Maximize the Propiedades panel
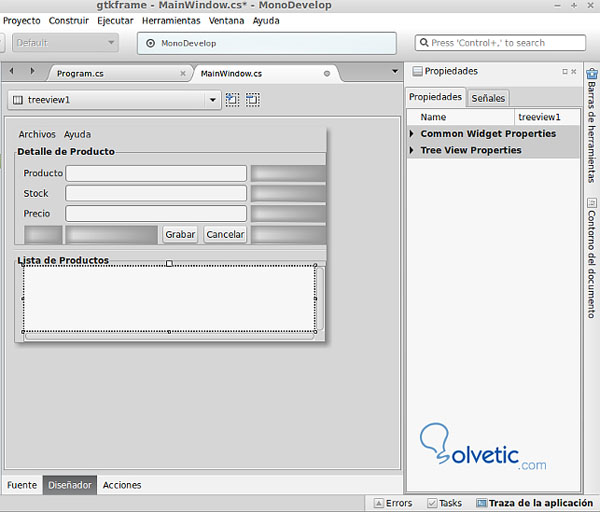The width and height of the screenshot is (600, 512). click(x=565, y=72)
